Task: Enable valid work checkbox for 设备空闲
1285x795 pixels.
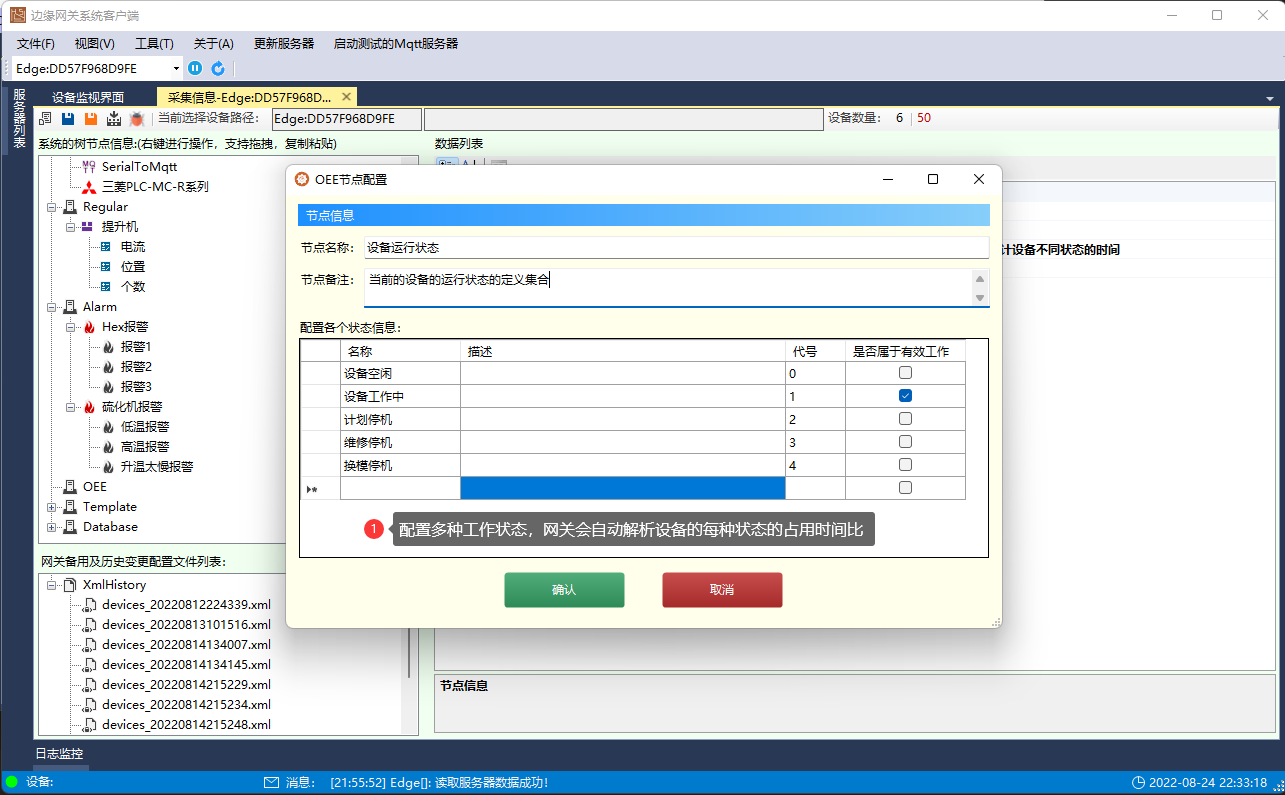Action: pyautogui.click(x=905, y=373)
